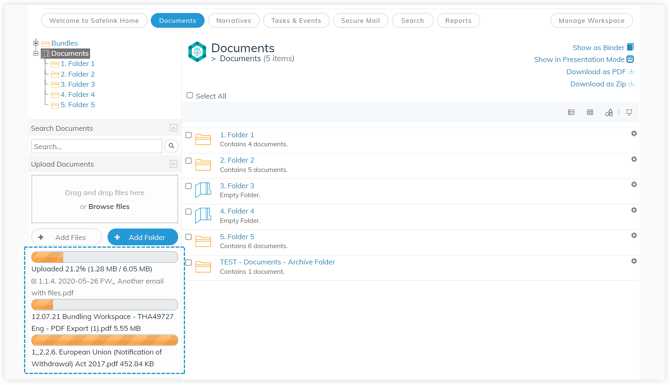The height and width of the screenshot is (385, 670).
Task: Click binder icon of 3. Folder 3 row
Action: 203,190
